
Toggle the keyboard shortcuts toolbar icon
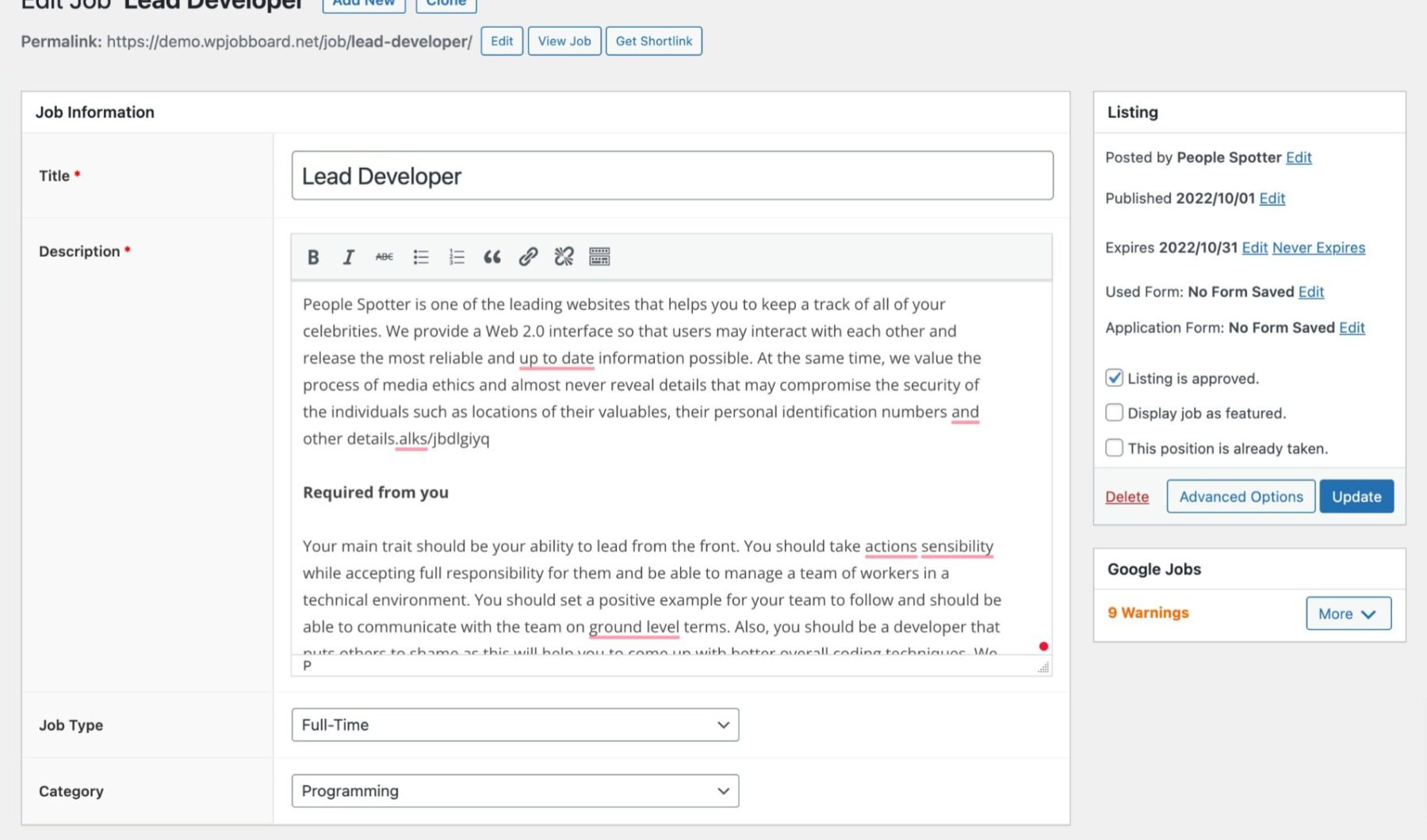600,256
